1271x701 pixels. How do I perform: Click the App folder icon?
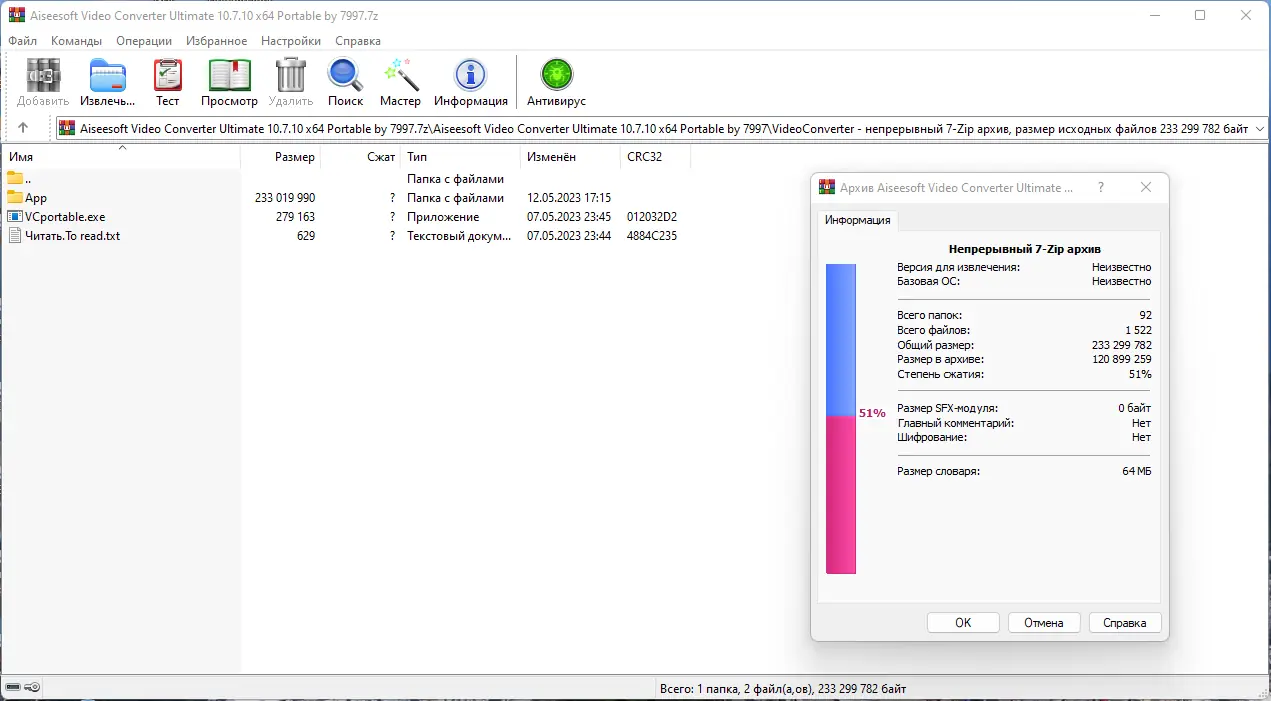click(15, 197)
